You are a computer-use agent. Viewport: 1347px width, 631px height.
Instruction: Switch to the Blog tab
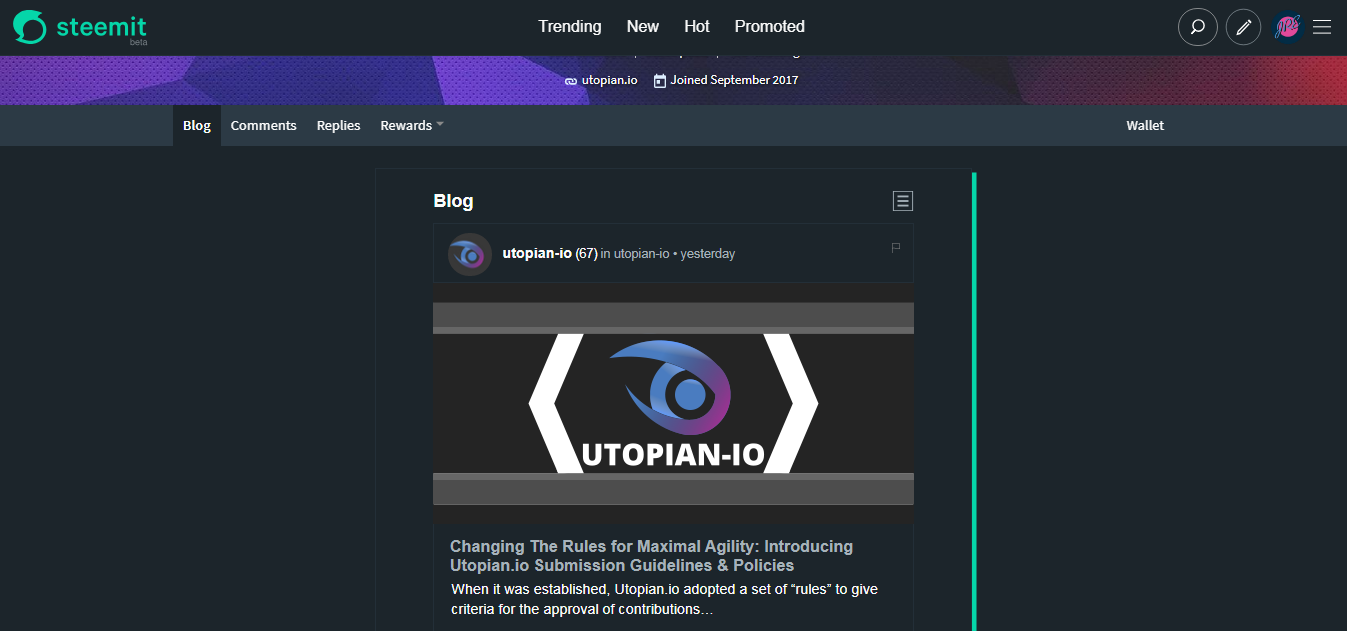197,125
